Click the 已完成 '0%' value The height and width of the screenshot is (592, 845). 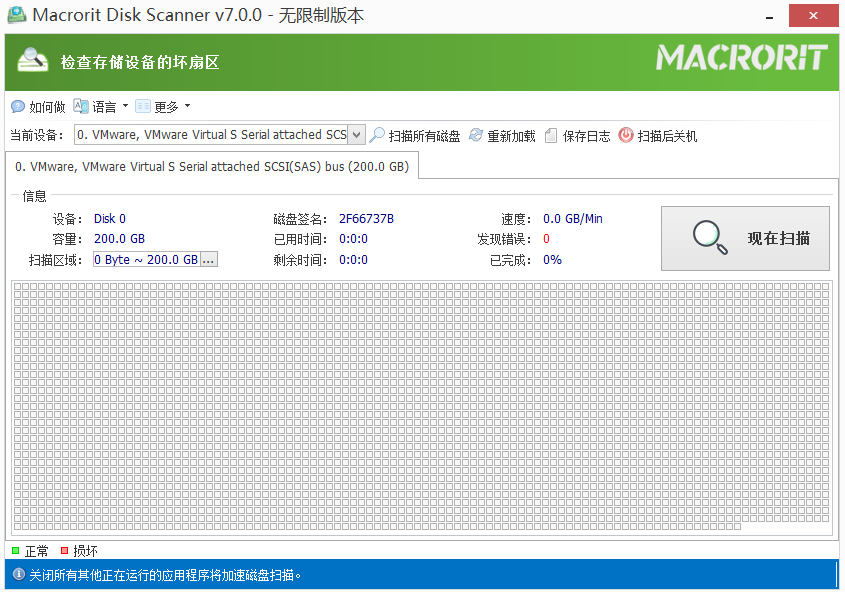pos(552,260)
